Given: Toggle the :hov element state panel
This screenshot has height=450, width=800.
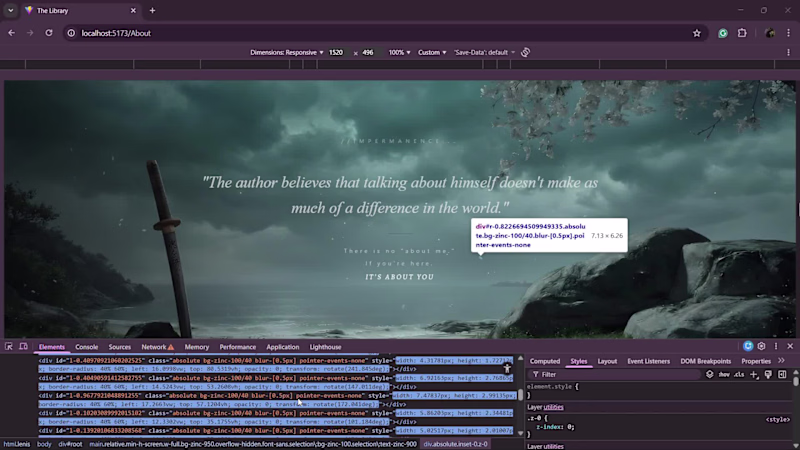Looking at the screenshot, I should 724,374.
